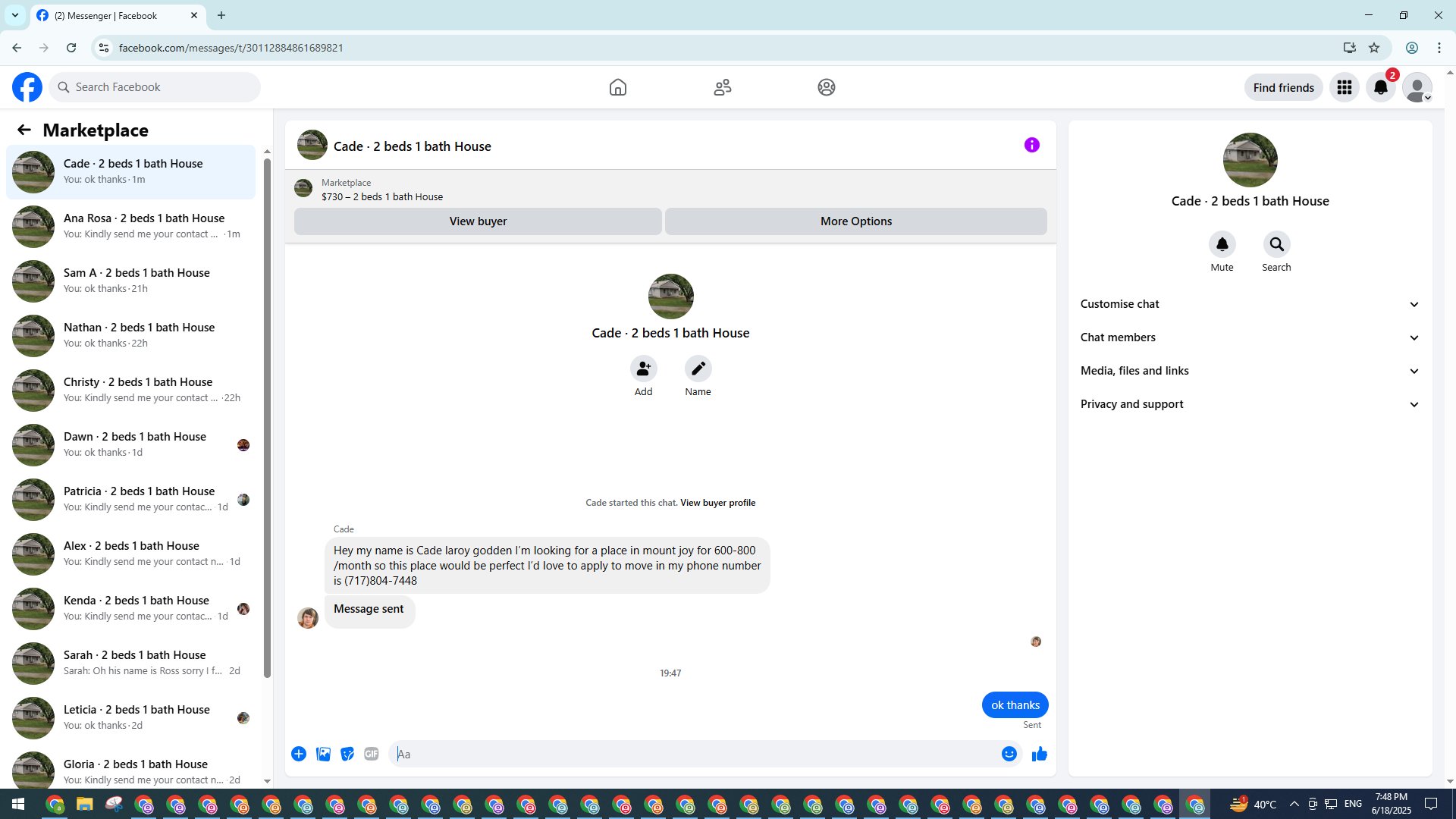Open the Chrome menu three dots
The width and height of the screenshot is (1456, 819).
coord(1439,48)
